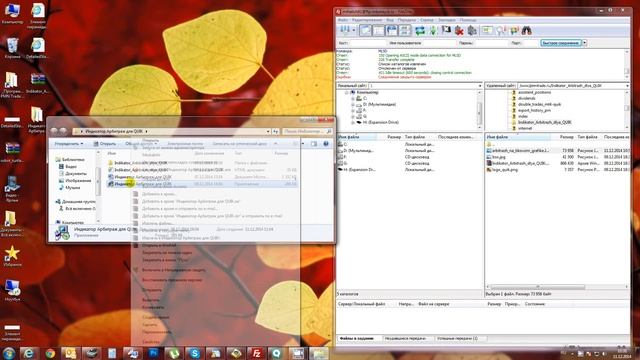Open the Файл menu in FileZilla
This screenshot has height=360, width=640.
coord(342,20)
